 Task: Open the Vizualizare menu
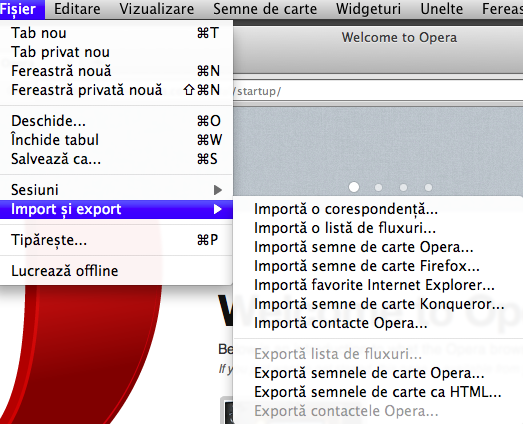point(157,9)
